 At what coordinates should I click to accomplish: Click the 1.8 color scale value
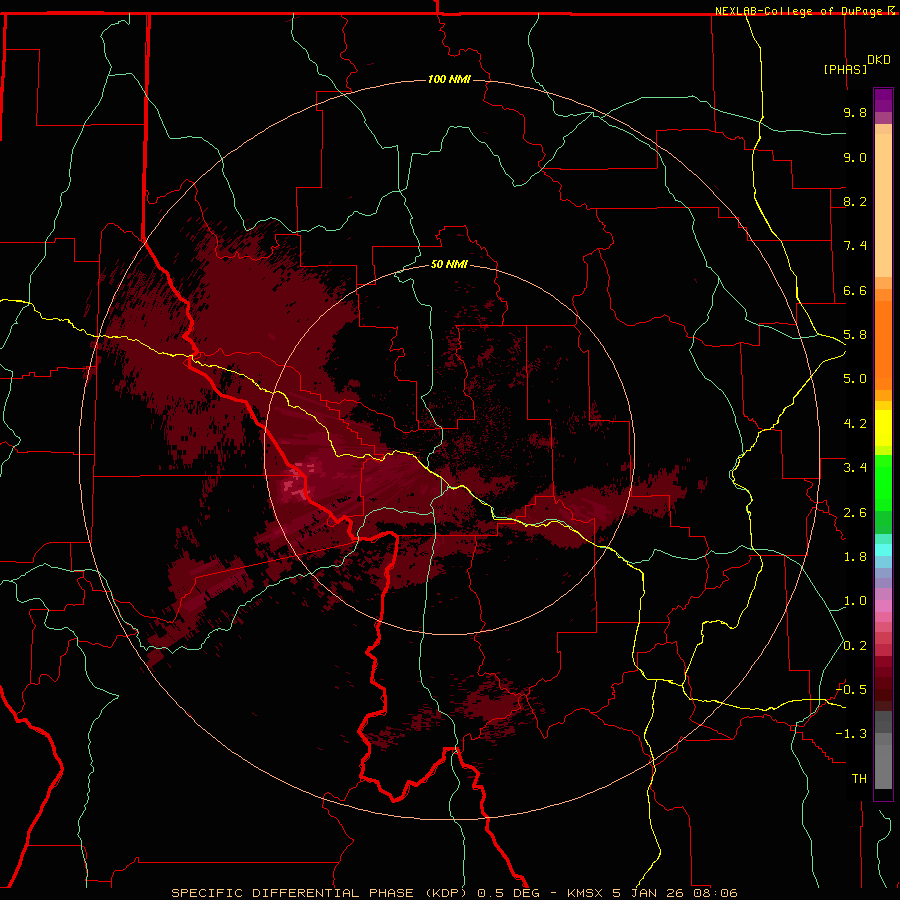point(855,557)
